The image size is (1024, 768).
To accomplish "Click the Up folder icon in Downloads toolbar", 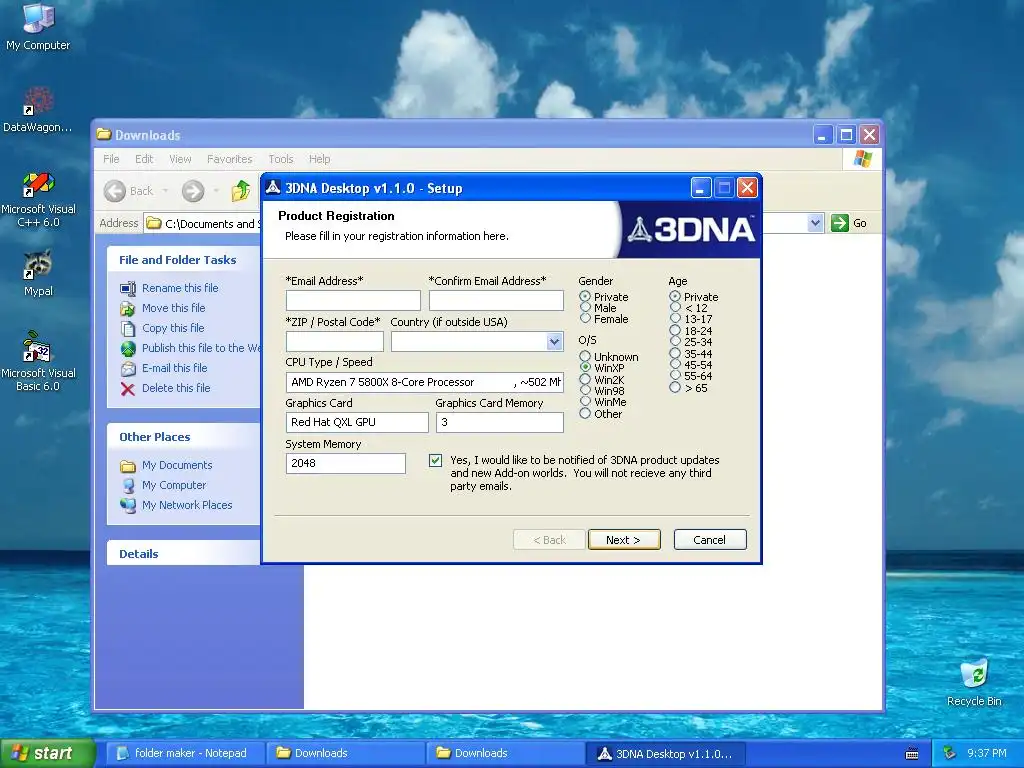I will click(x=240, y=191).
